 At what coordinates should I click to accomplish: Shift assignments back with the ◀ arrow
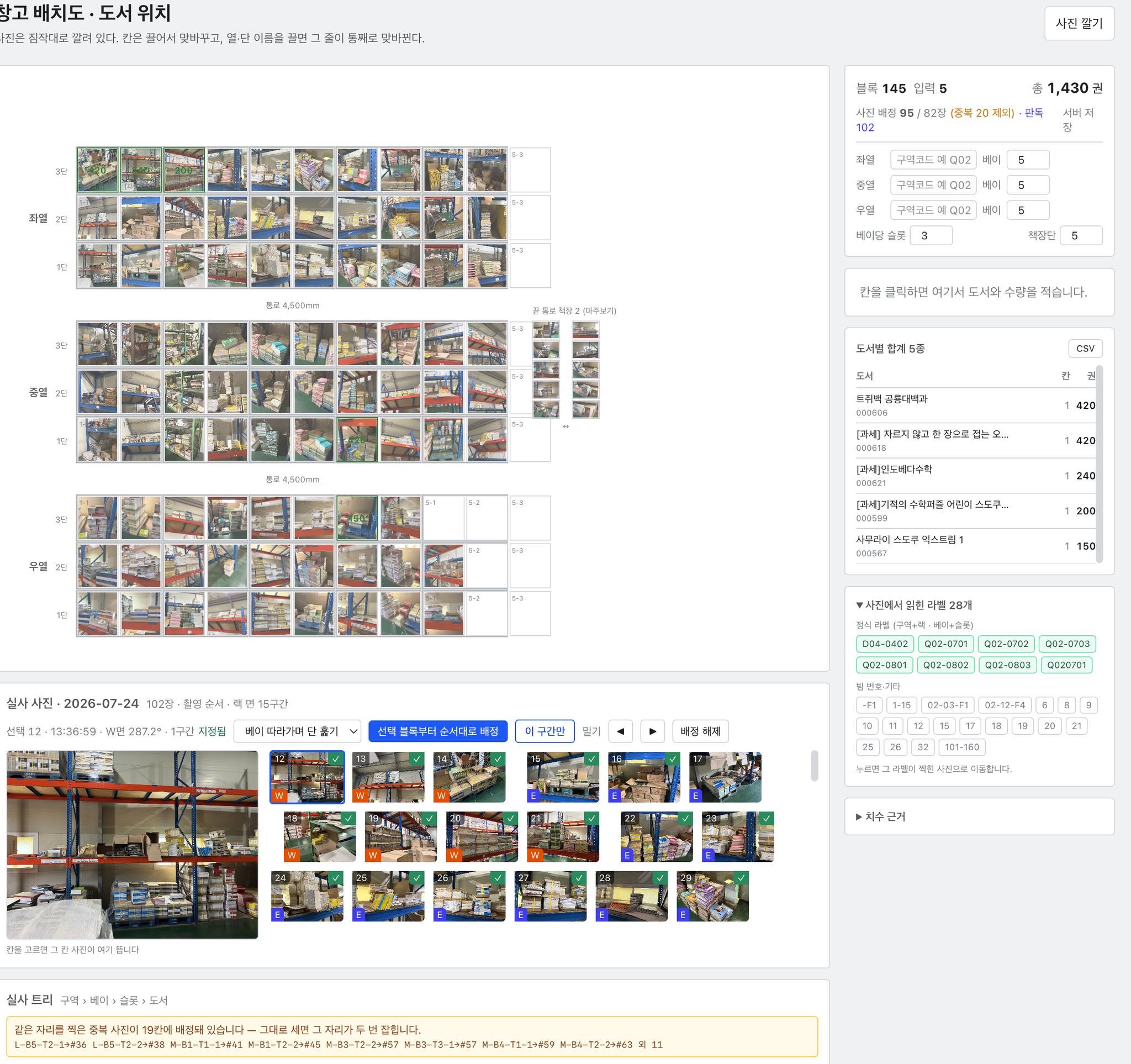point(621,731)
